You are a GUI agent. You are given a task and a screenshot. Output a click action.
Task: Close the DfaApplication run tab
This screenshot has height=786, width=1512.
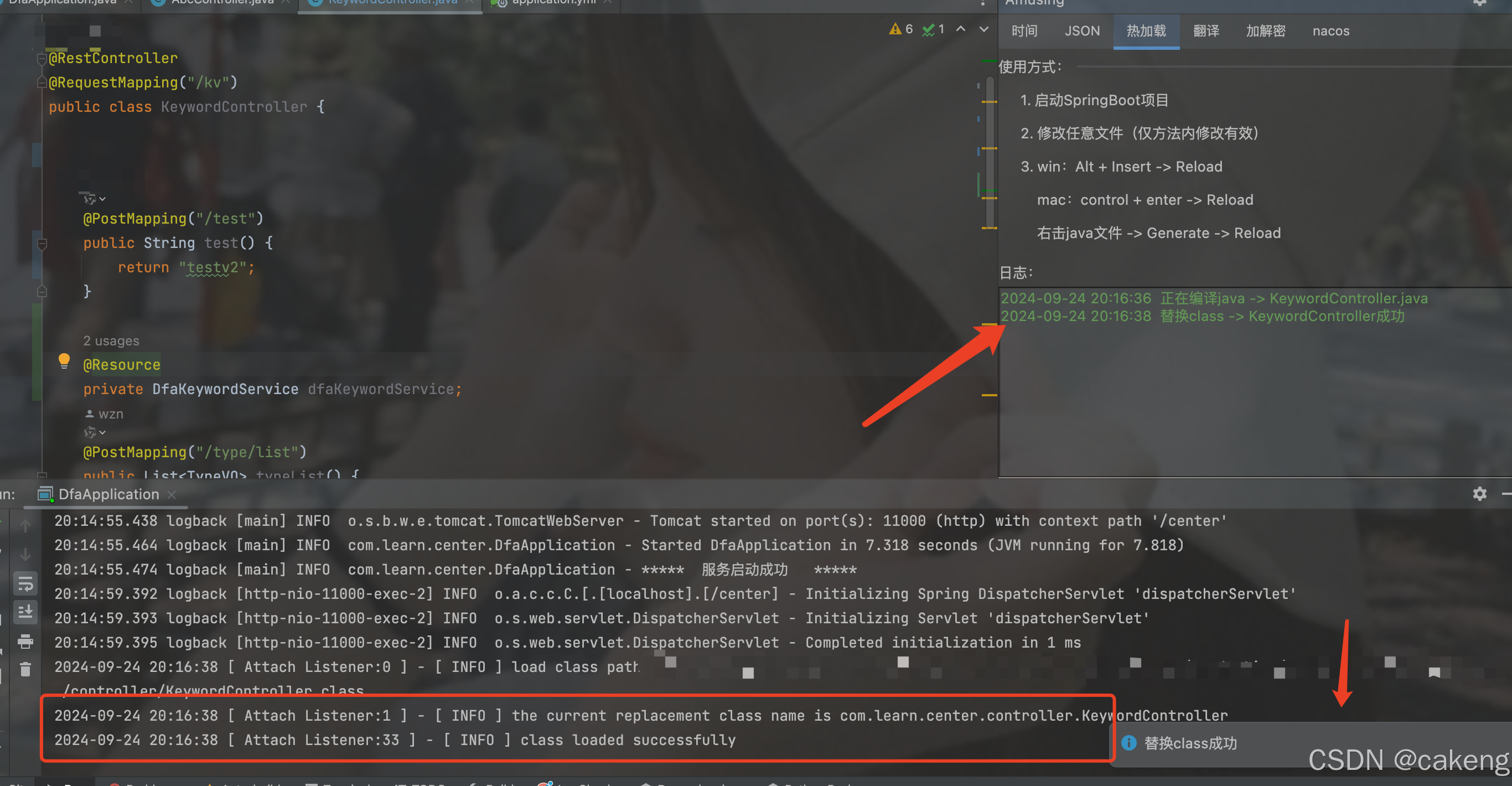point(172,495)
